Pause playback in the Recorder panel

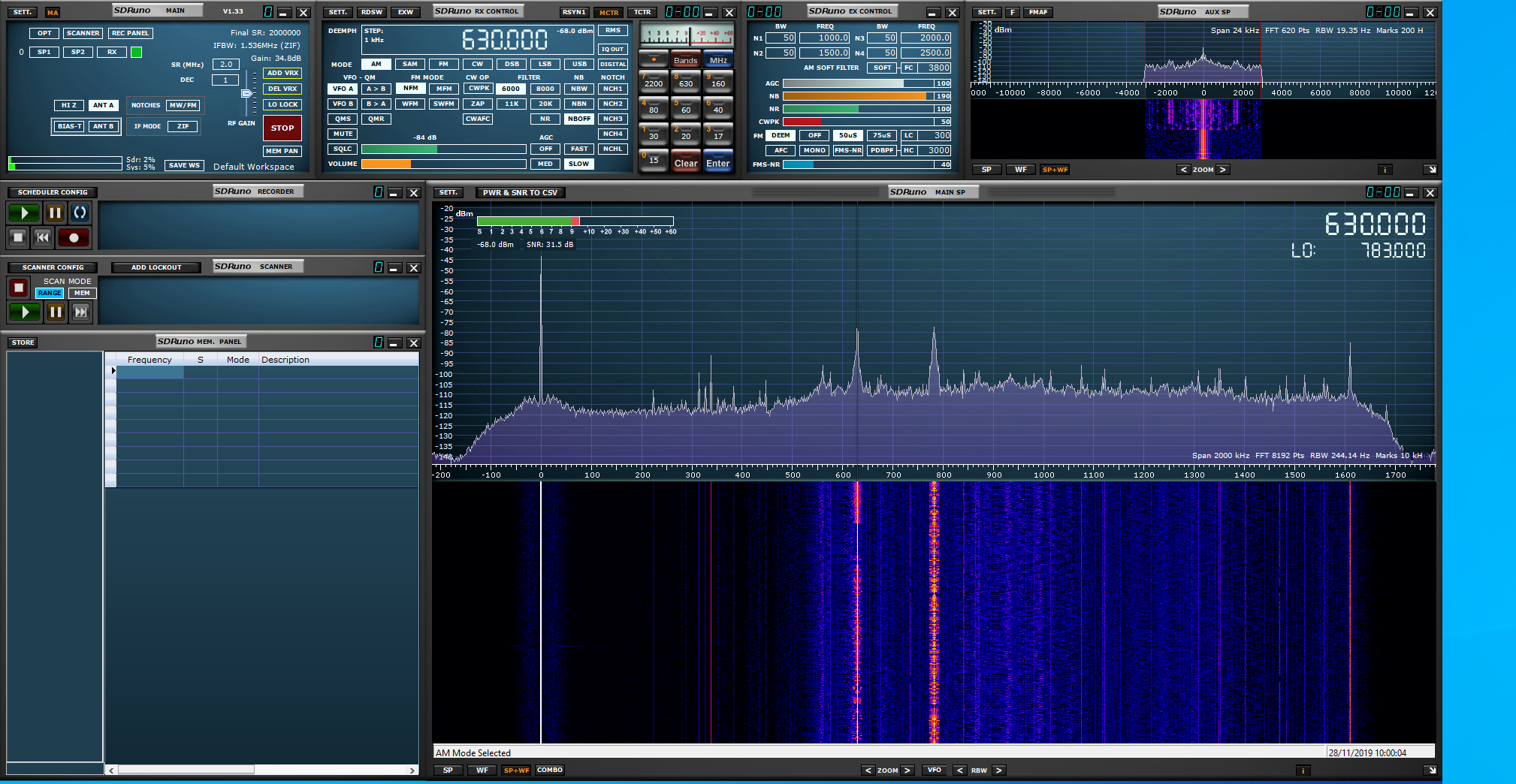(55, 213)
